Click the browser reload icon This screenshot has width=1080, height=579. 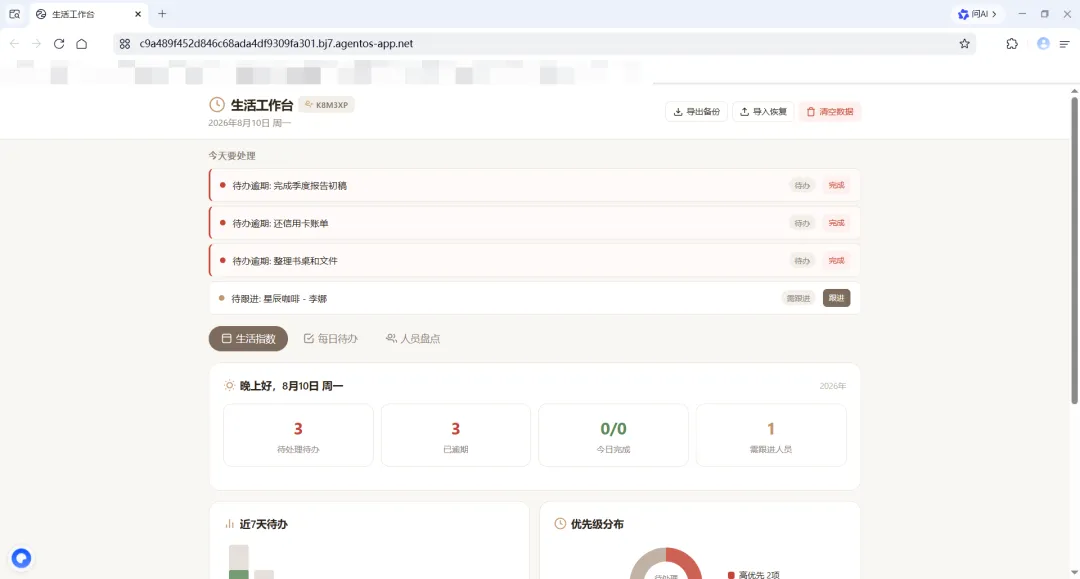(59, 43)
